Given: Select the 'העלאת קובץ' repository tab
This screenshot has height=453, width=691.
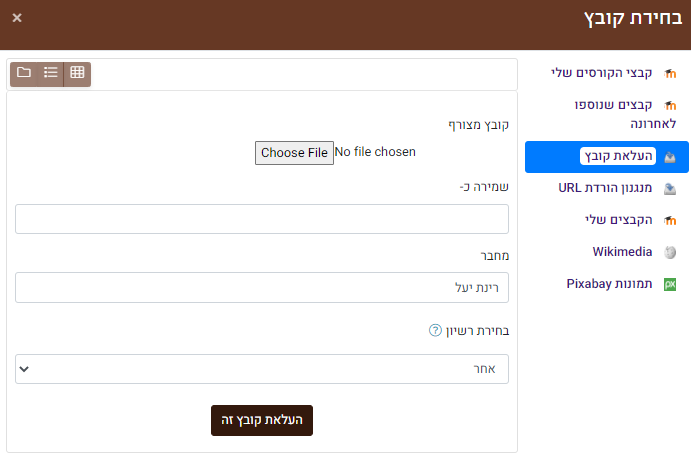Looking at the screenshot, I should pos(617,157).
